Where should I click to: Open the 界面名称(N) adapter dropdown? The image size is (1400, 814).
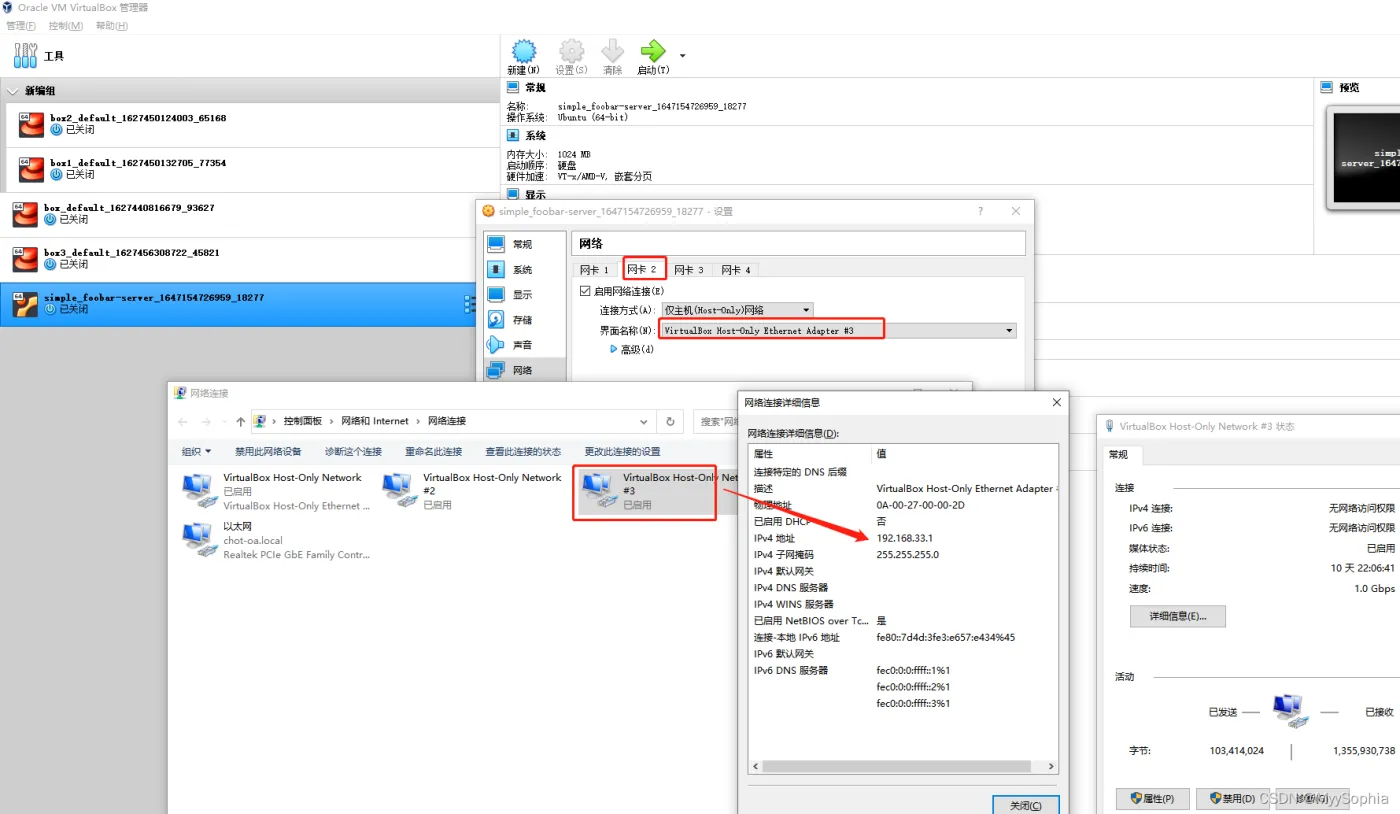pos(838,330)
